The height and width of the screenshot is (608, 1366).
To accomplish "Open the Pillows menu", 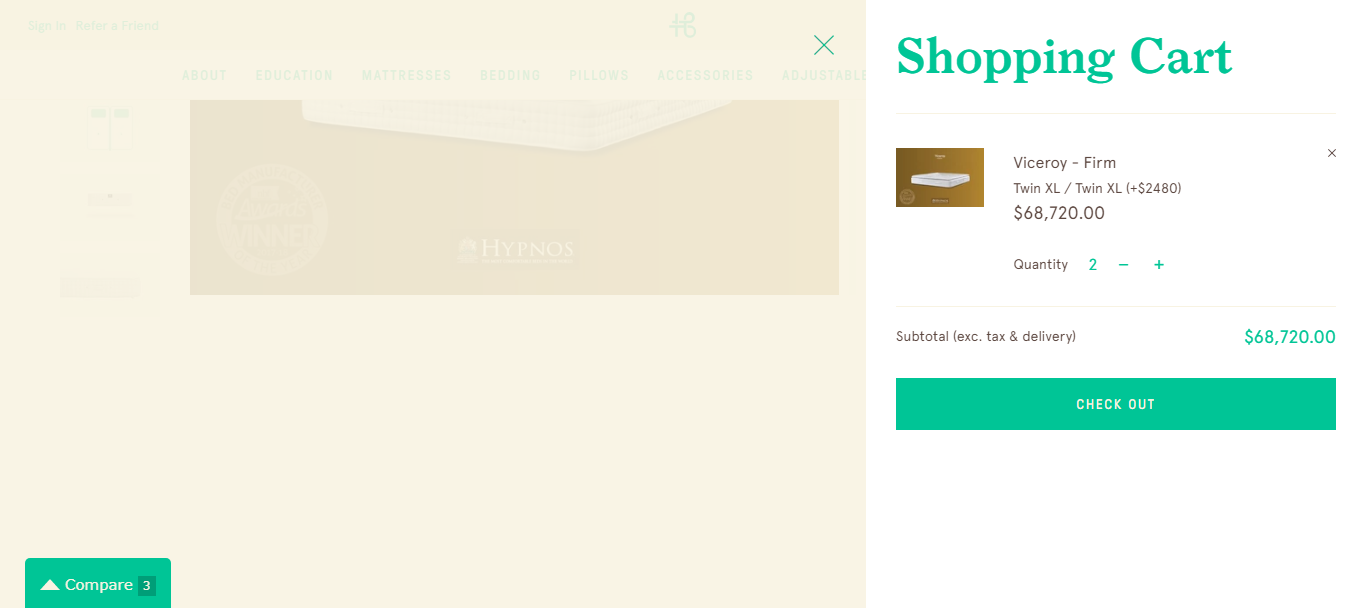I will pos(599,75).
